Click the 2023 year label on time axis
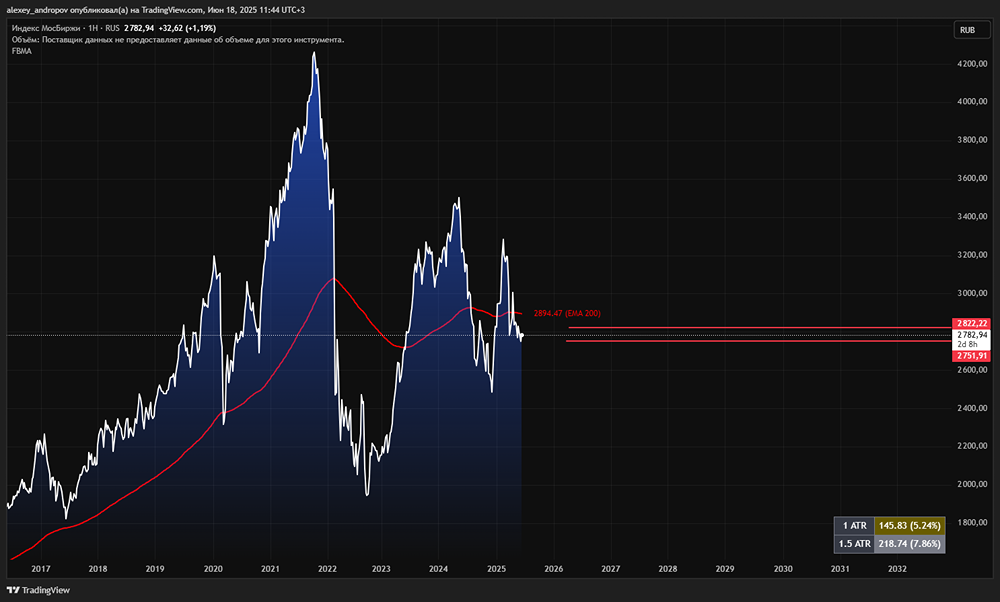The image size is (1000, 602). [x=381, y=569]
